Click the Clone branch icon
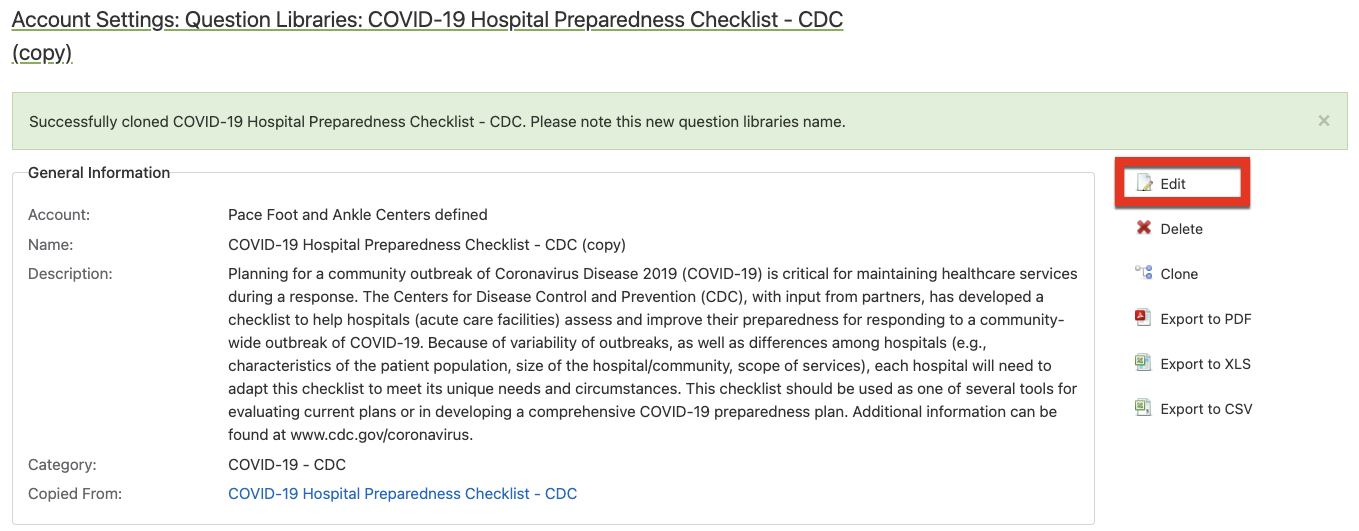 1144,273
